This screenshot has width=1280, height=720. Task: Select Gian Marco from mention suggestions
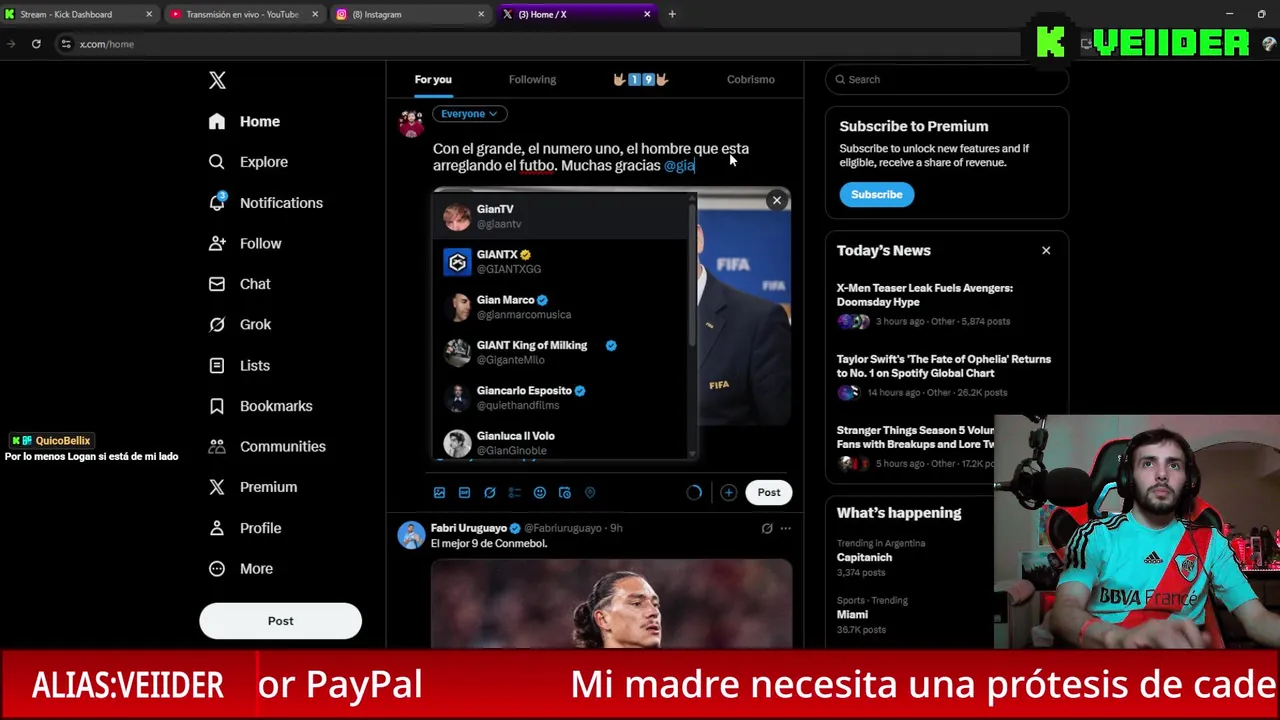click(561, 307)
